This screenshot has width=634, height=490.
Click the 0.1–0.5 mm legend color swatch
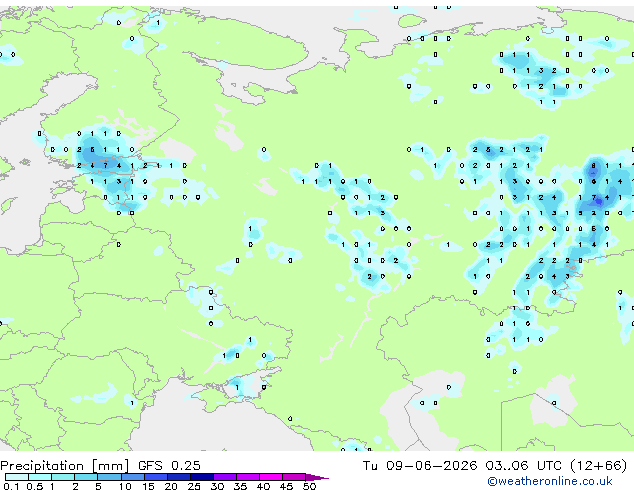[17, 477]
